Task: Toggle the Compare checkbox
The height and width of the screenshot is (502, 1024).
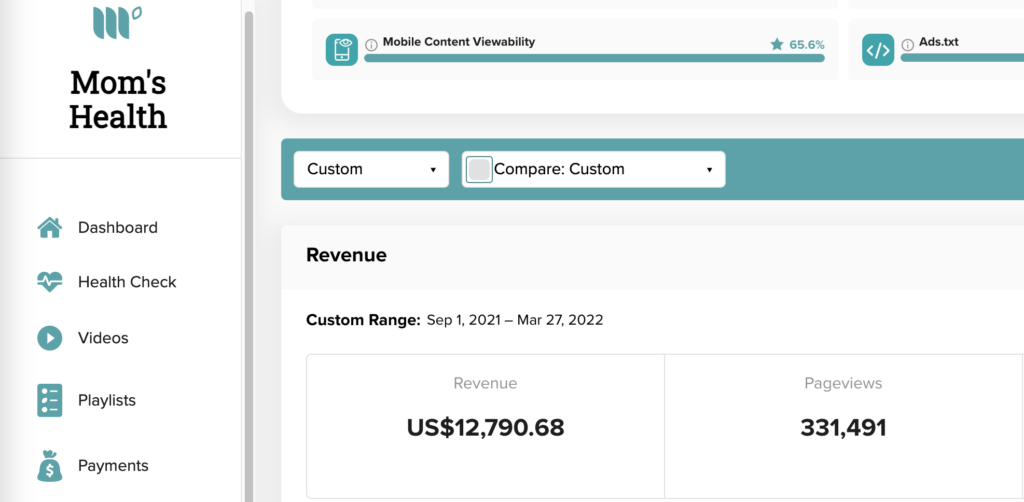Action: point(479,170)
